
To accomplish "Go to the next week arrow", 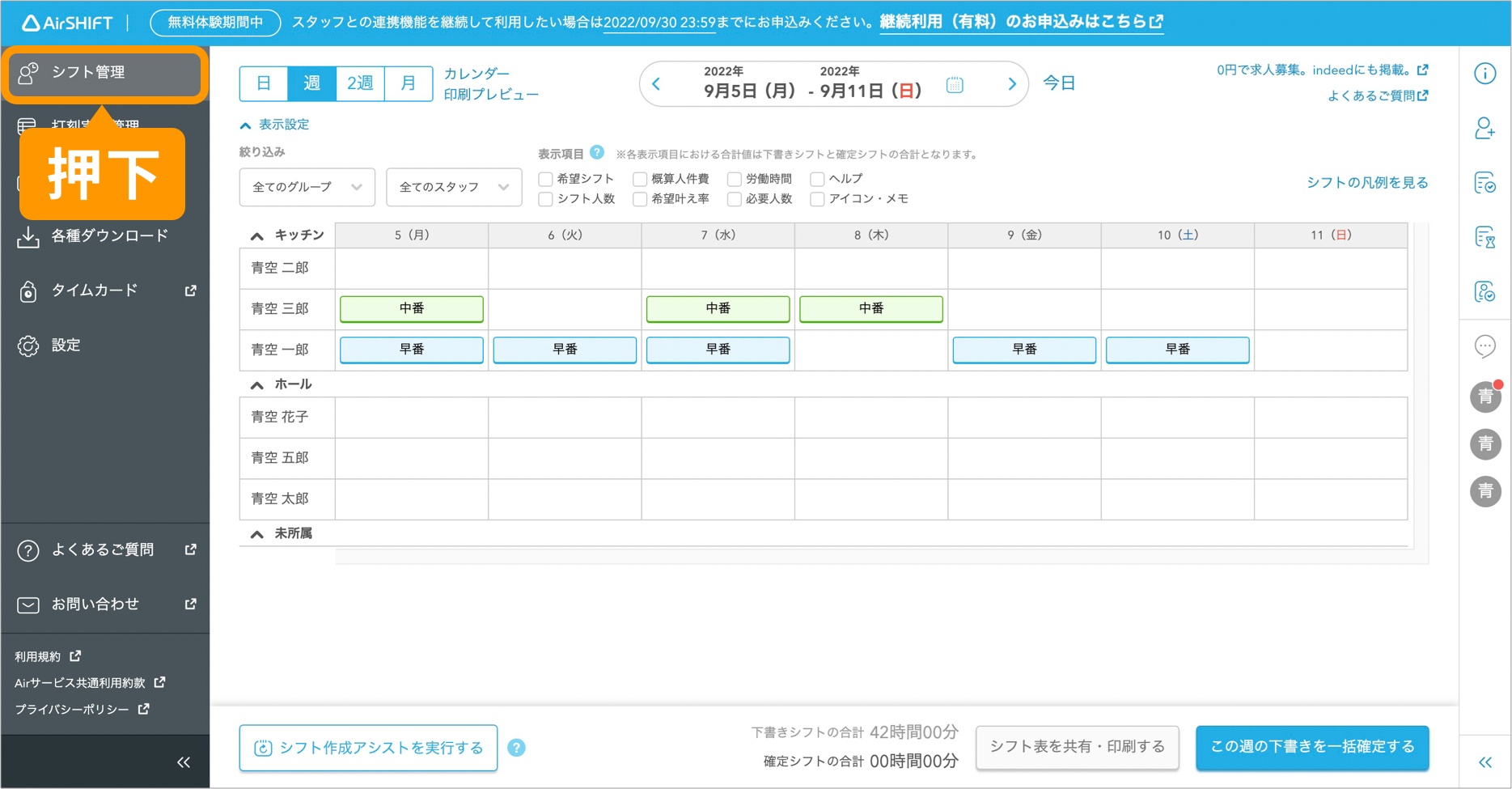I will point(1011,84).
